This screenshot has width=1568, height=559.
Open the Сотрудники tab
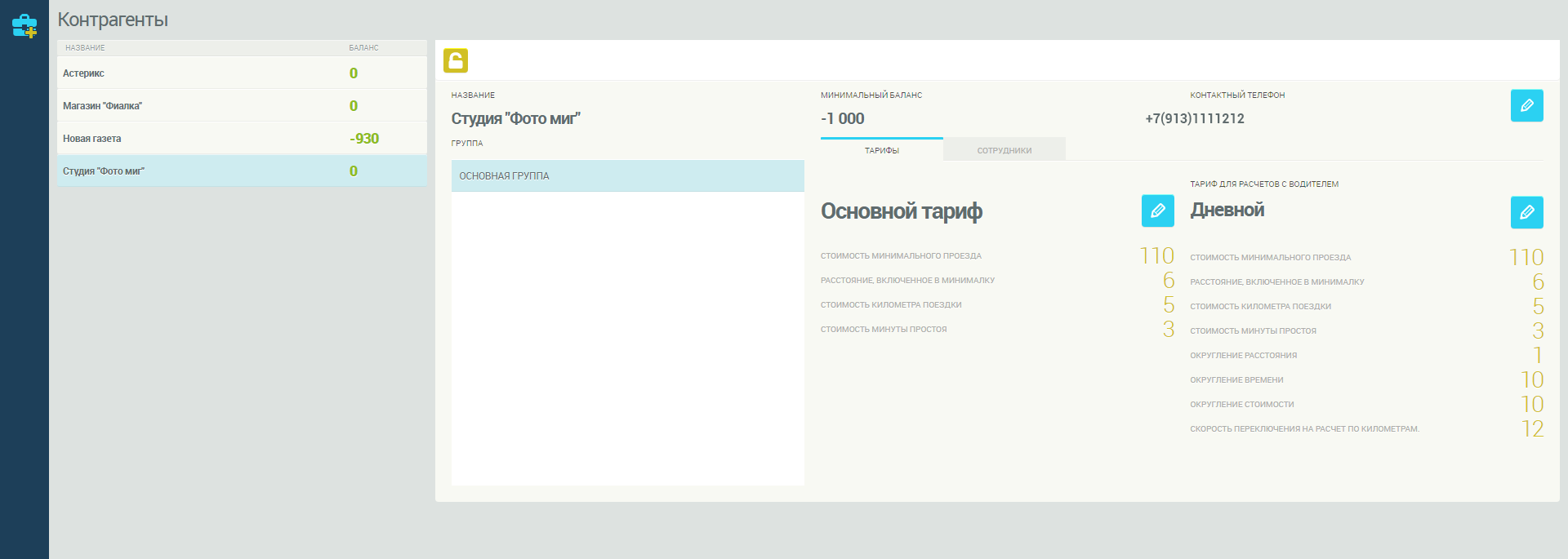coord(1004,150)
